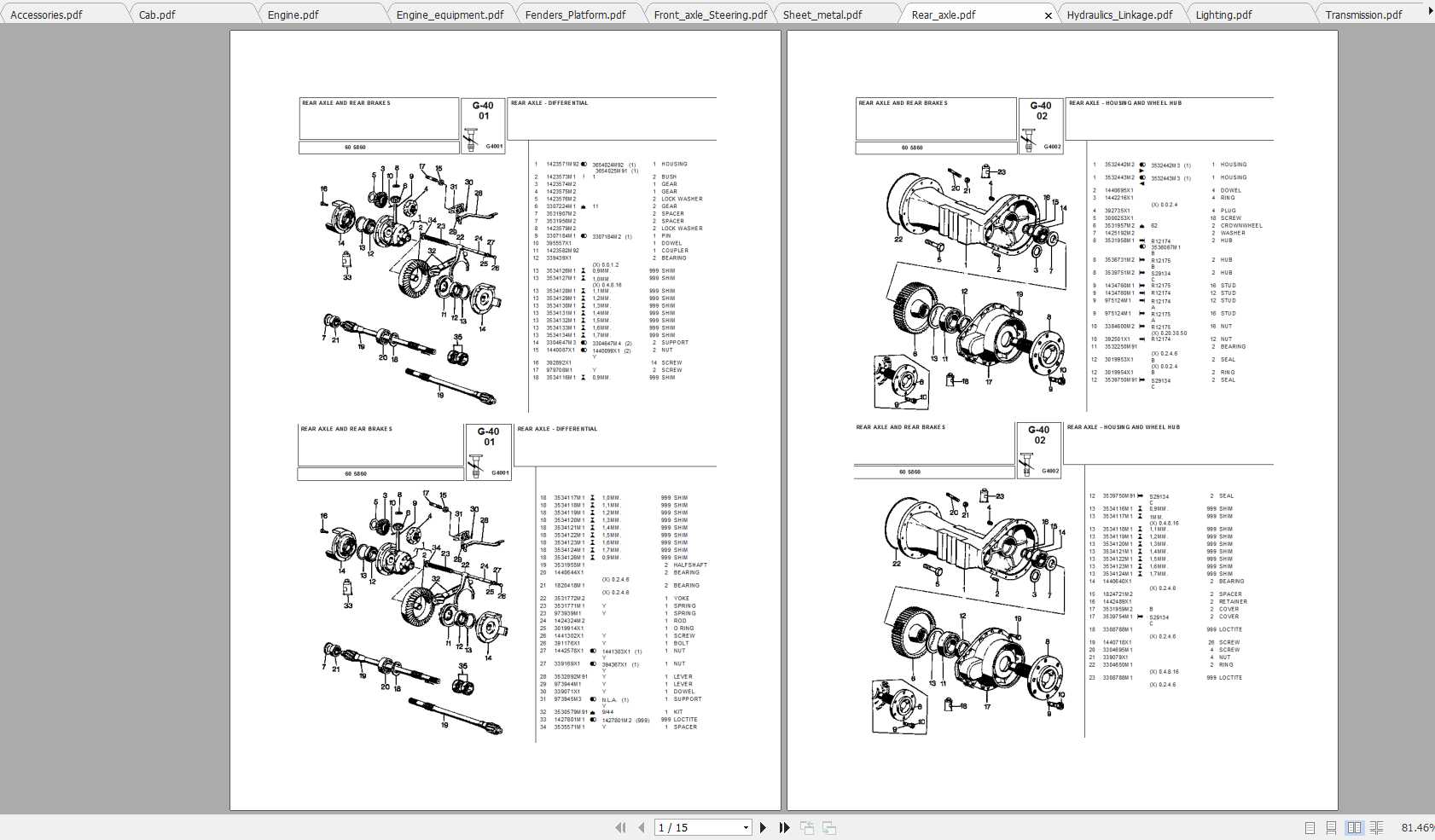Viewport: 1435px width, 840px height.
Task: Jump to the first page of the document
Action: click(620, 827)
